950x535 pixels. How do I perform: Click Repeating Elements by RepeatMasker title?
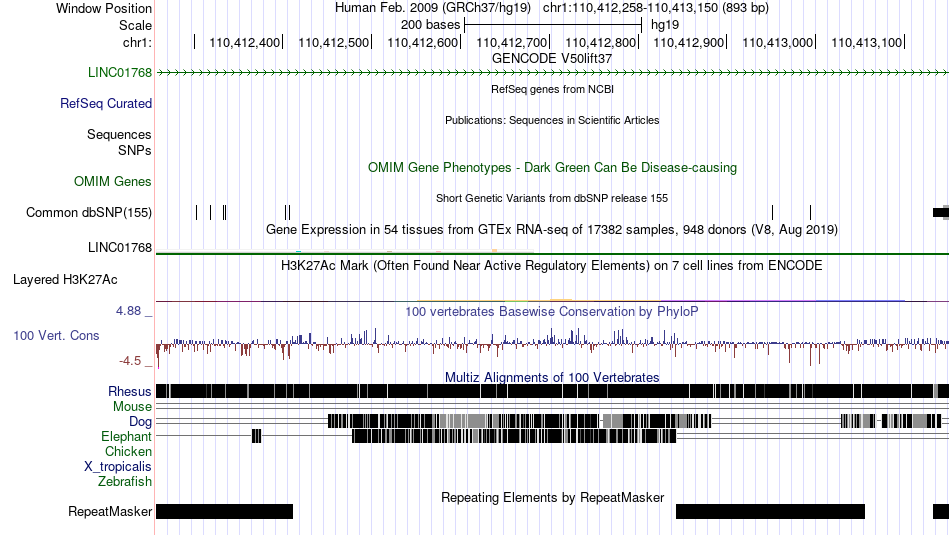point(552,497)
